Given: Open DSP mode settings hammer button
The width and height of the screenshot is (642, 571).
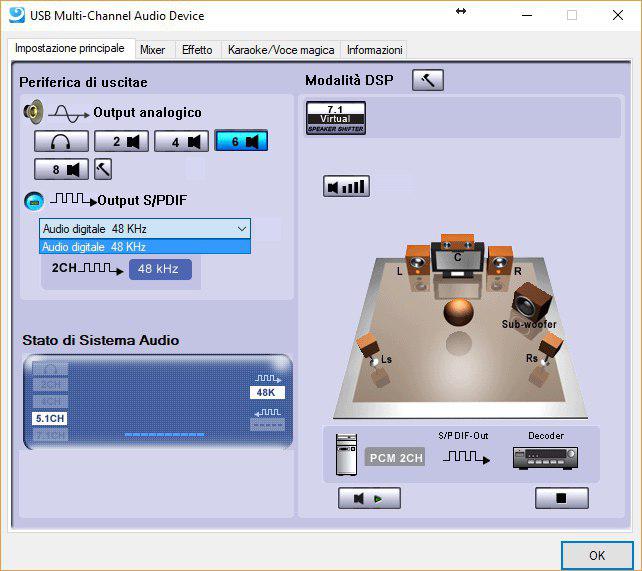Looking at the screenshot, I should (428, 80).
